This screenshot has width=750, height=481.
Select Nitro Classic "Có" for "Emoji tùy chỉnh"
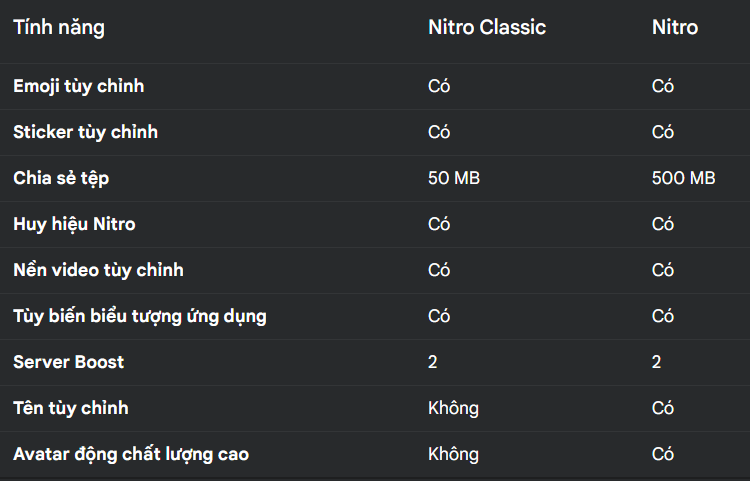point(439,86)
